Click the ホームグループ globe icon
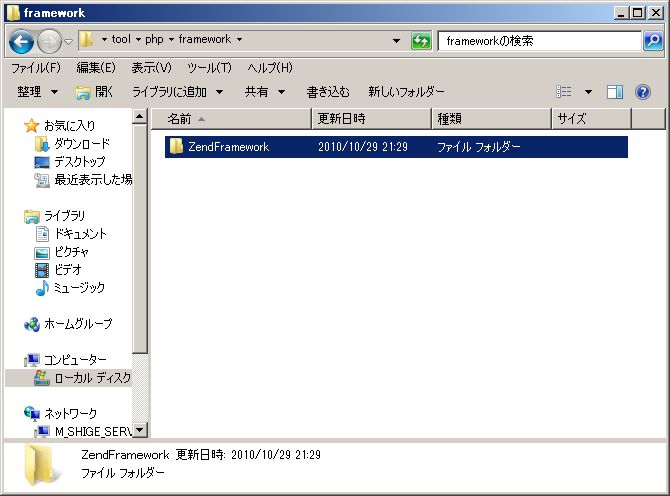 click(x=32, y=324)
